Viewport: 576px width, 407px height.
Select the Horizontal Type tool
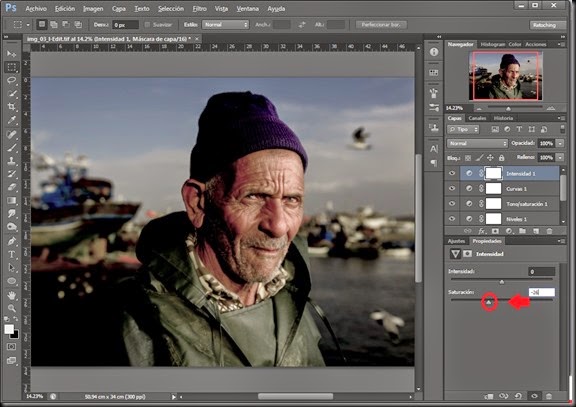point(12,254)
